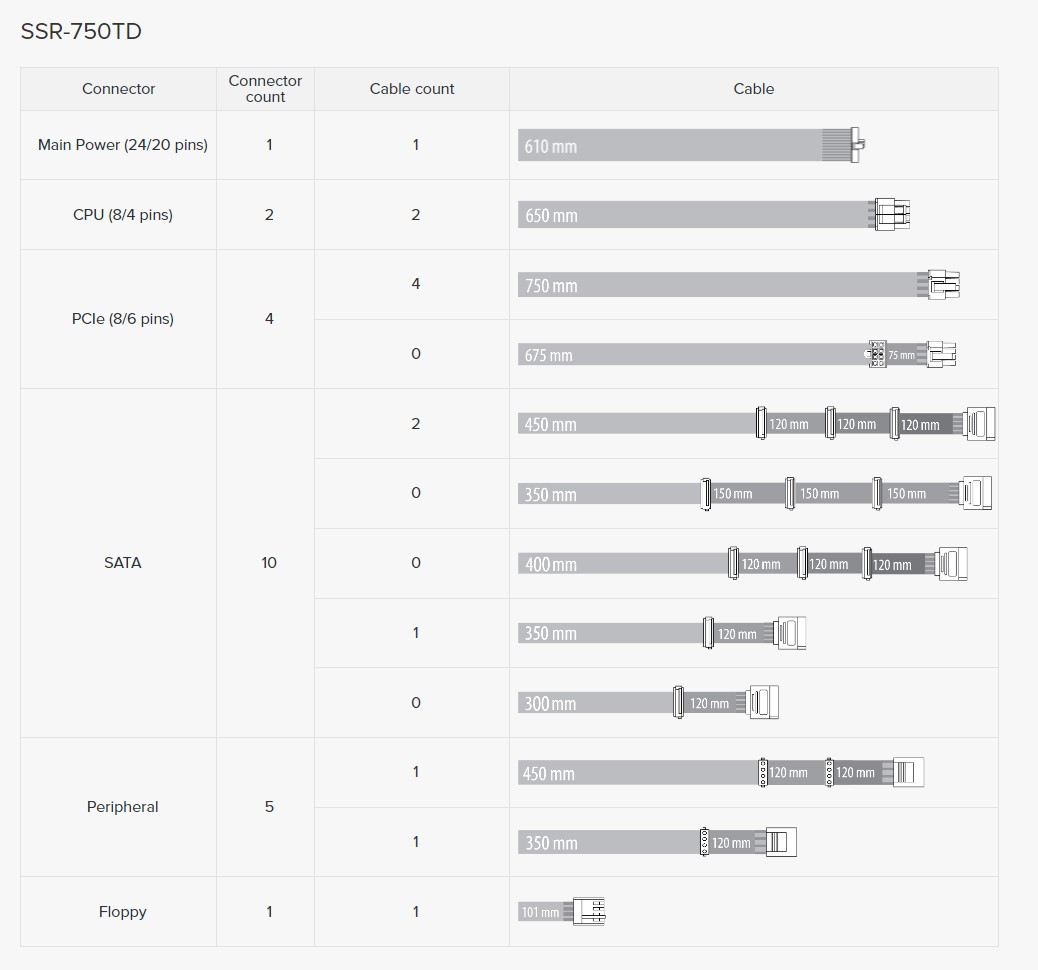Screen dimensions: 1038x970
Task: Click the 610 mm main power cable image
Action: (670, 146)
